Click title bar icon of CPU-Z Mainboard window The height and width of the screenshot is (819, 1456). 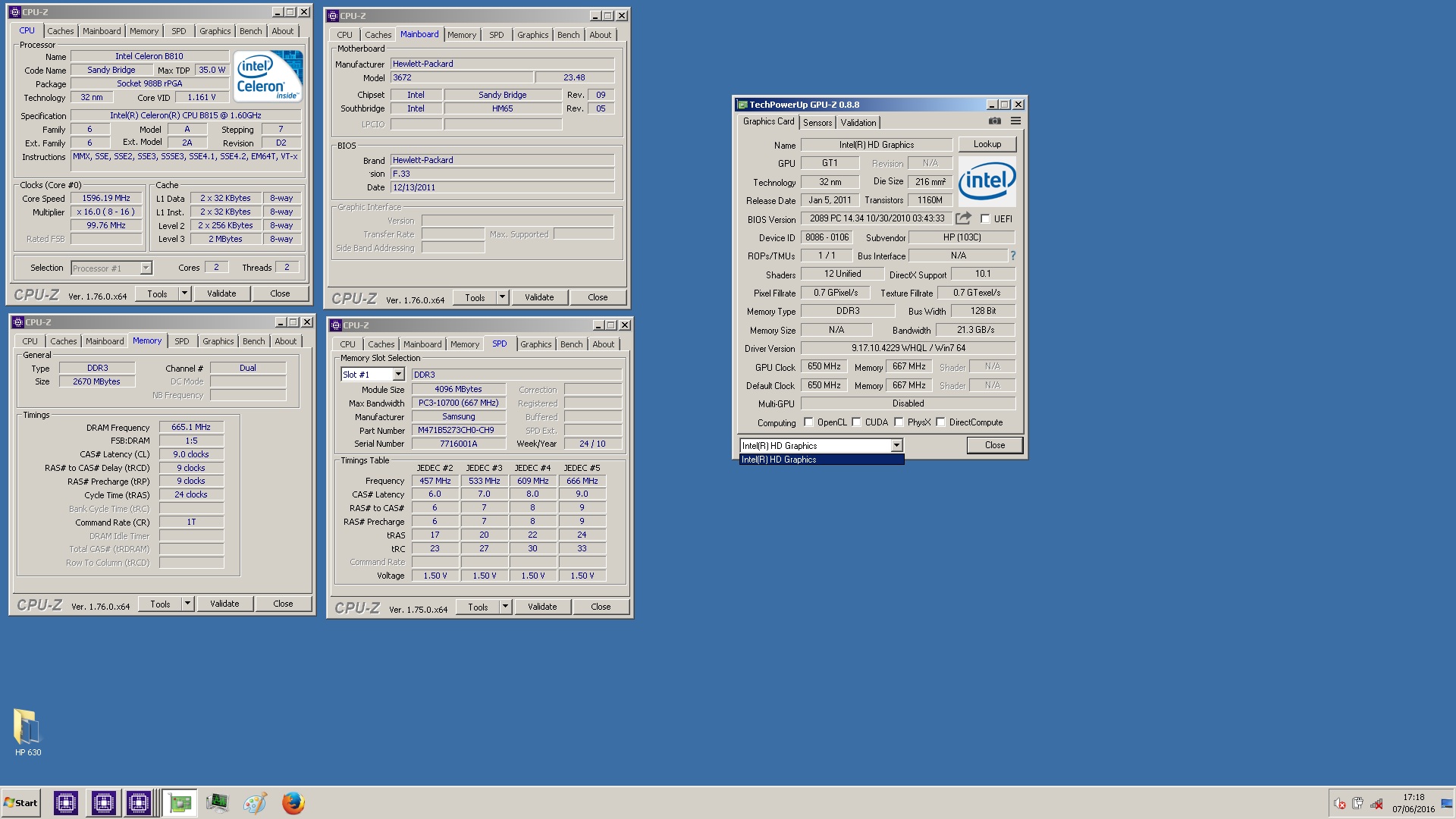333,16
